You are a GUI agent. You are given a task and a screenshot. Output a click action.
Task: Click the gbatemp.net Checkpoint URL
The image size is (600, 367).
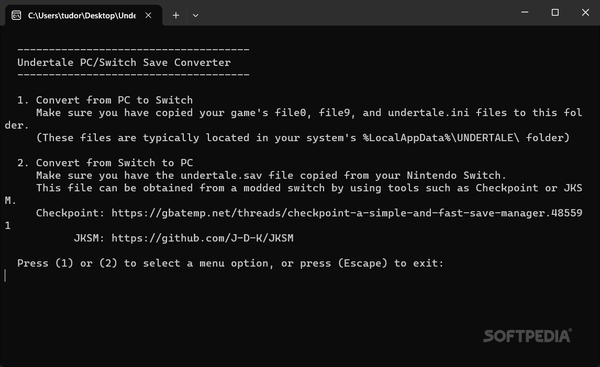(x=347, y=213)
